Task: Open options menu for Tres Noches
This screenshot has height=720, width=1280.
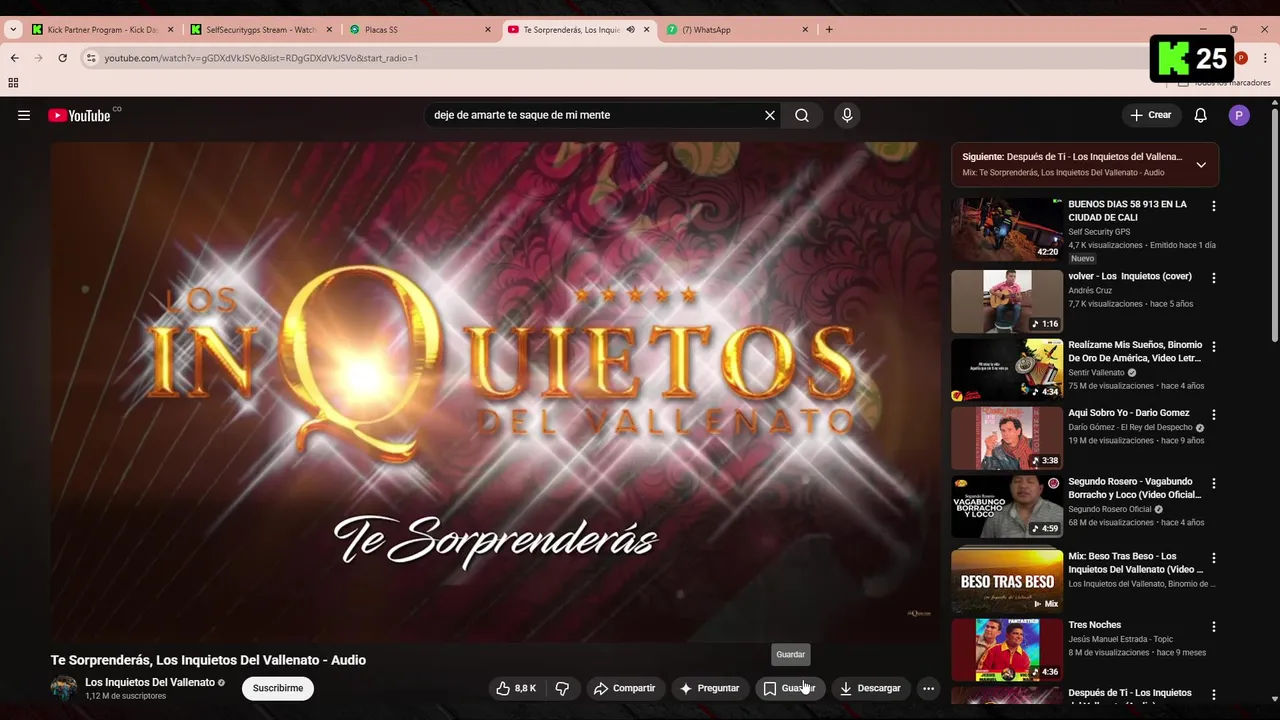Action: 1214,627
